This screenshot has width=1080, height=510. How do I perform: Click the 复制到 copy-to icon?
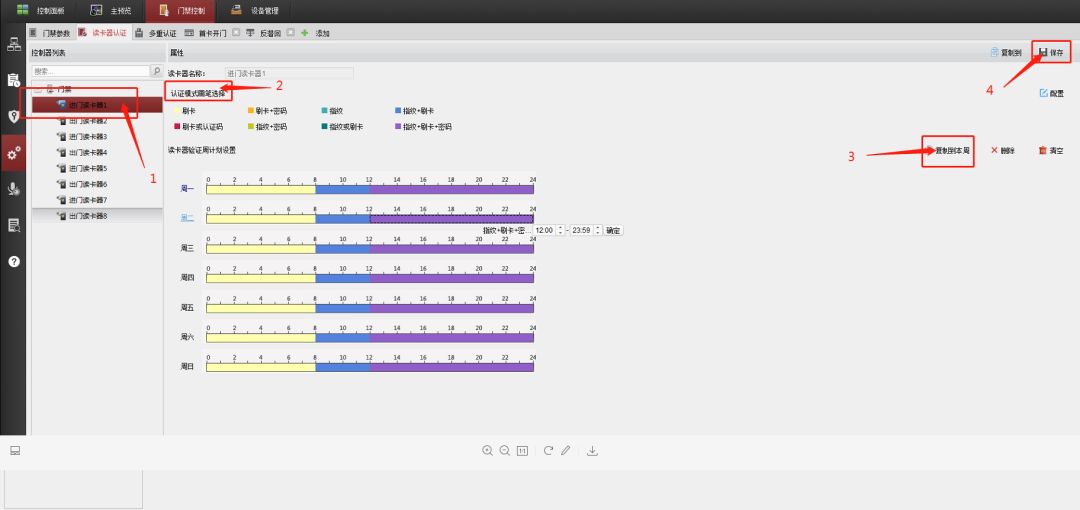[x=994, y=52]
